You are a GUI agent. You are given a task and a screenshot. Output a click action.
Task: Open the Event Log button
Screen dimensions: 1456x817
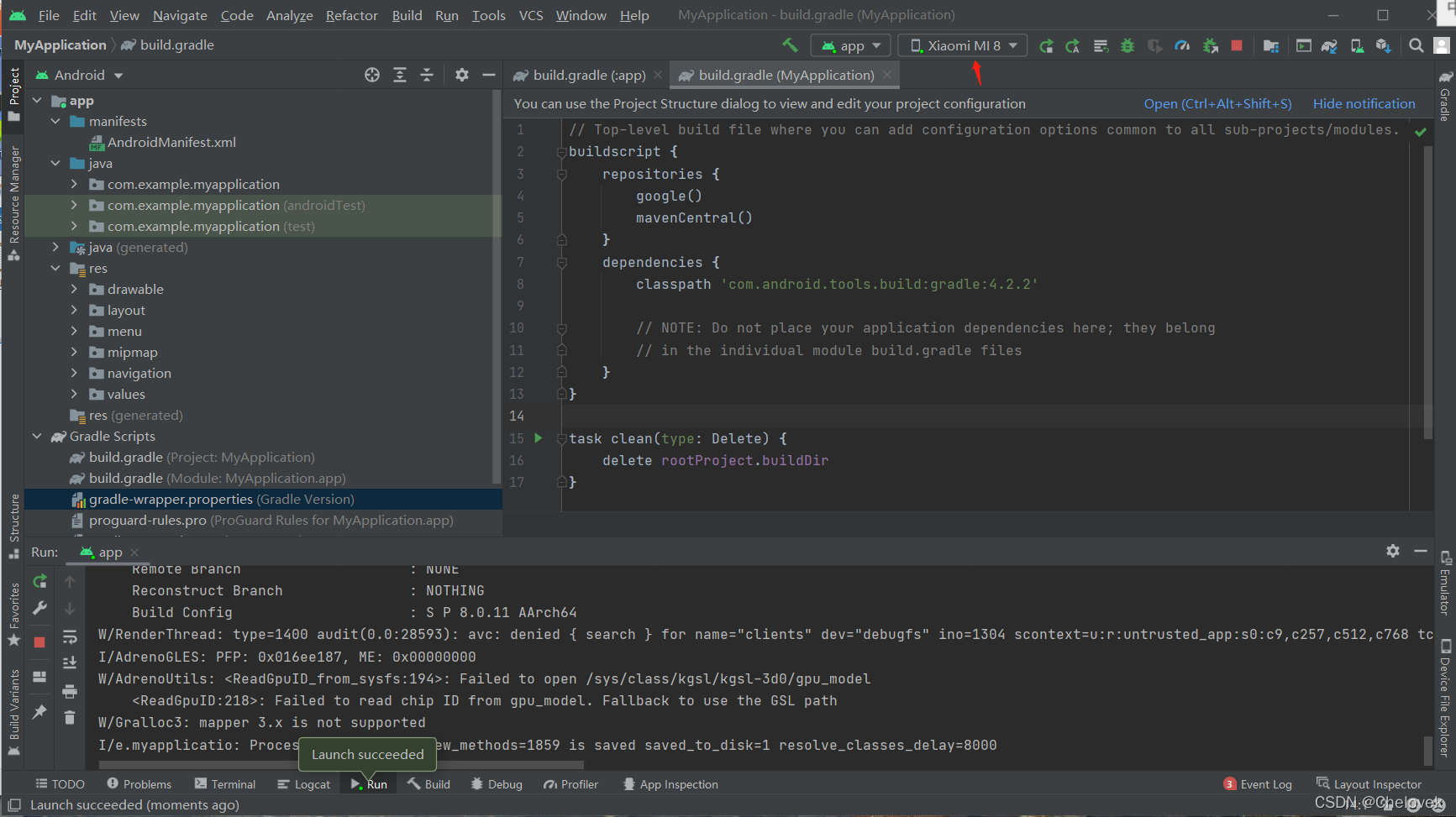coord(1258,784)
